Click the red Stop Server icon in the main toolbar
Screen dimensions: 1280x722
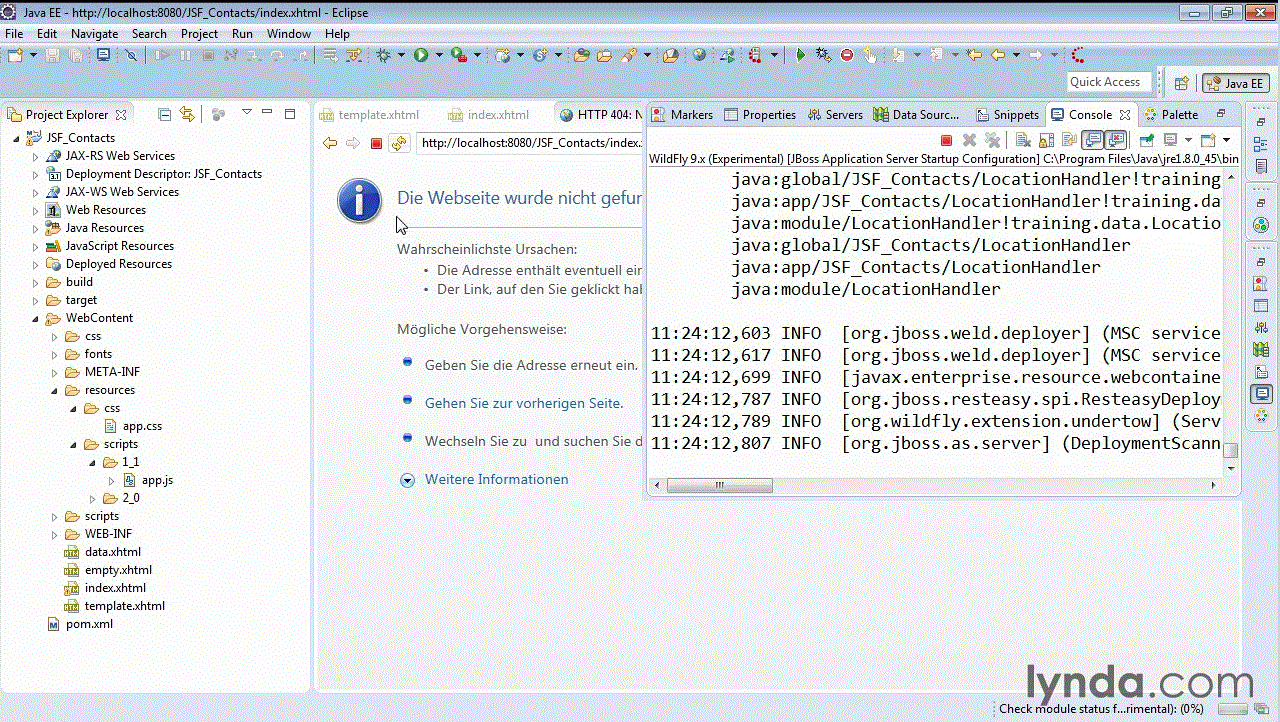point(847,55)
